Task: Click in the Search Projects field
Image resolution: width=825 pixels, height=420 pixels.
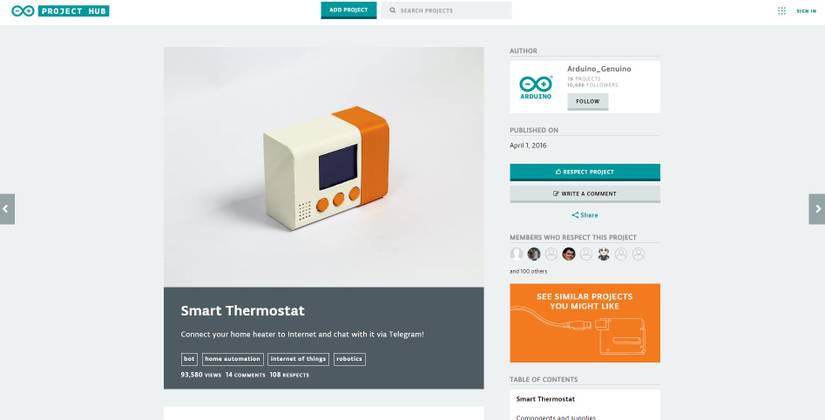Action: 447,10
